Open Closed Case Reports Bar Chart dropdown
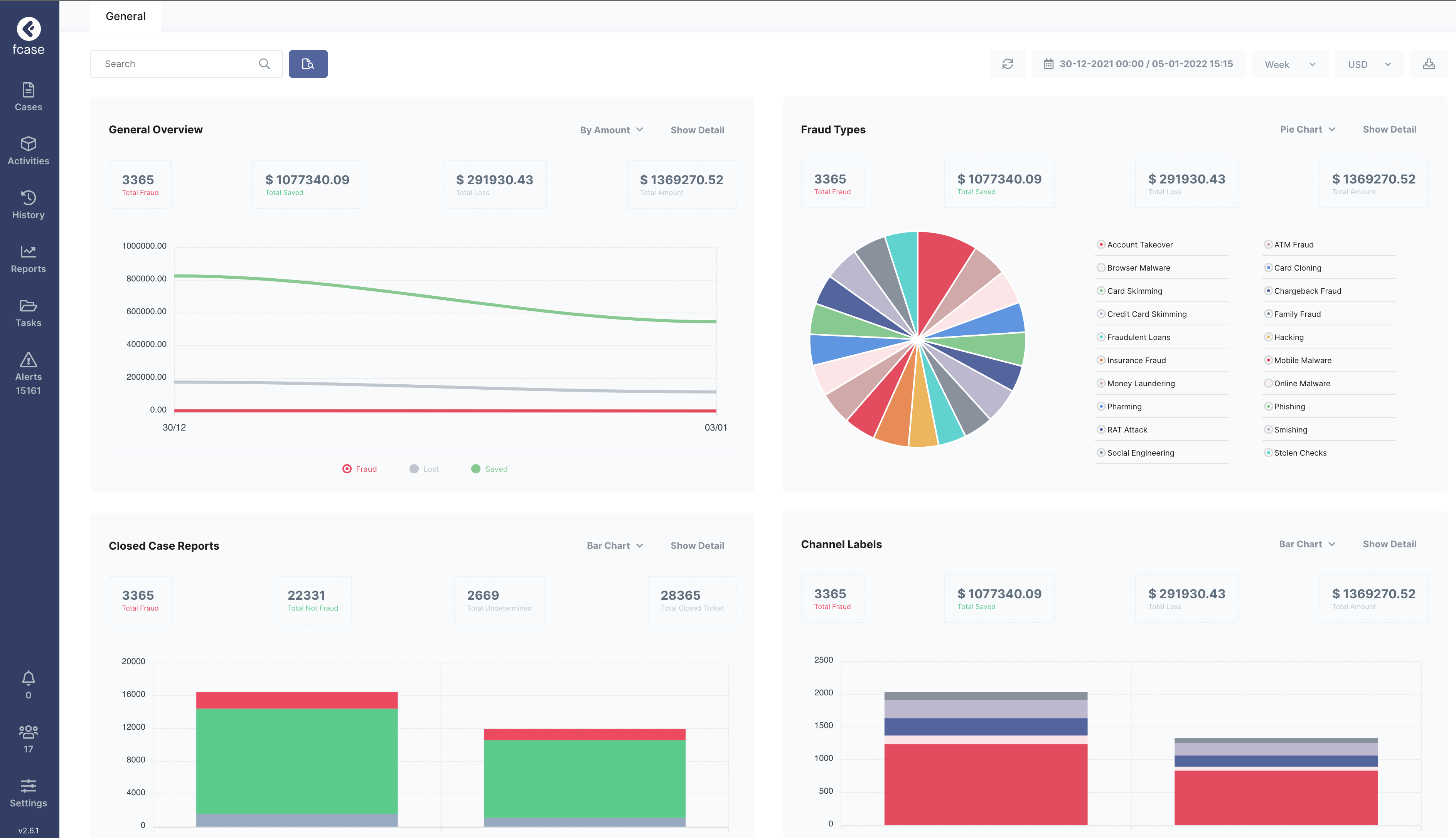The height and width of the screenshot is (838, 1456). click(x=615, y=545)
